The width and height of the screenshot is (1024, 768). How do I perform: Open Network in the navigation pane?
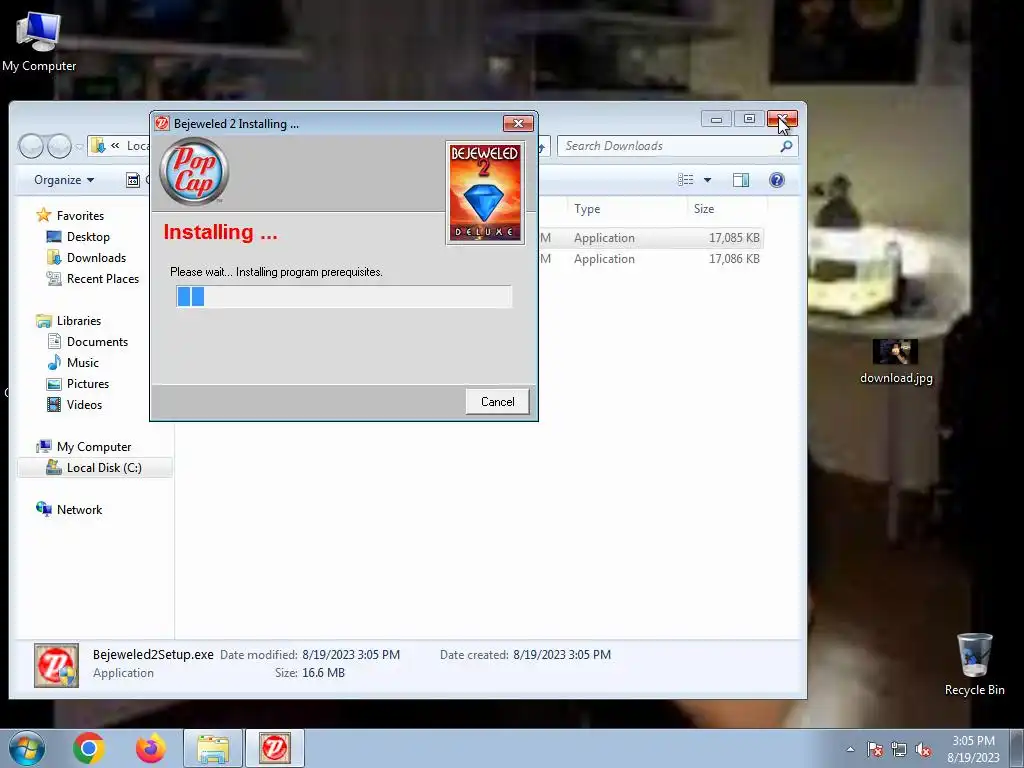[79, 509]
